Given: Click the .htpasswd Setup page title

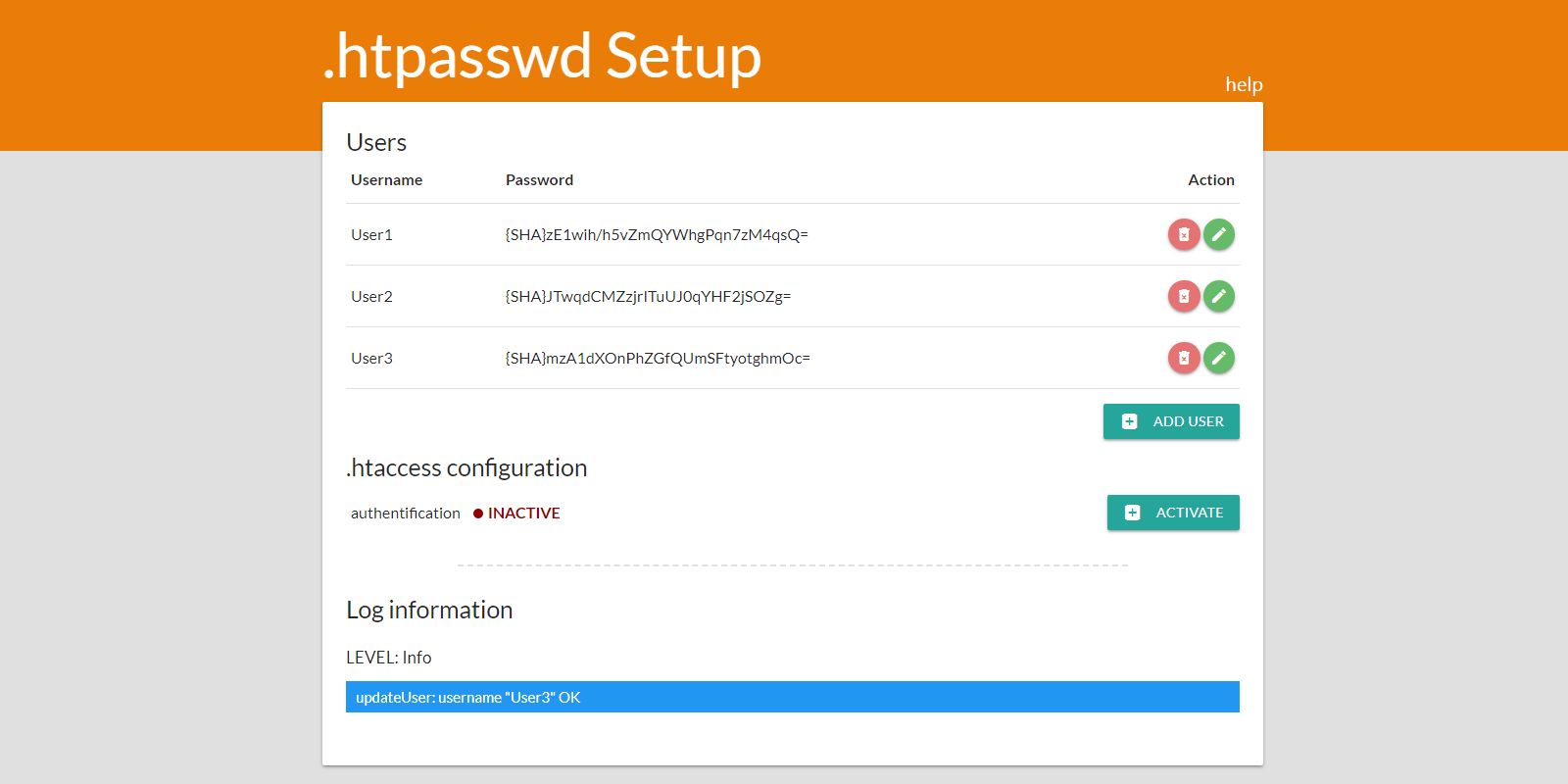Looking at the screenshot, I should [542, 56].
